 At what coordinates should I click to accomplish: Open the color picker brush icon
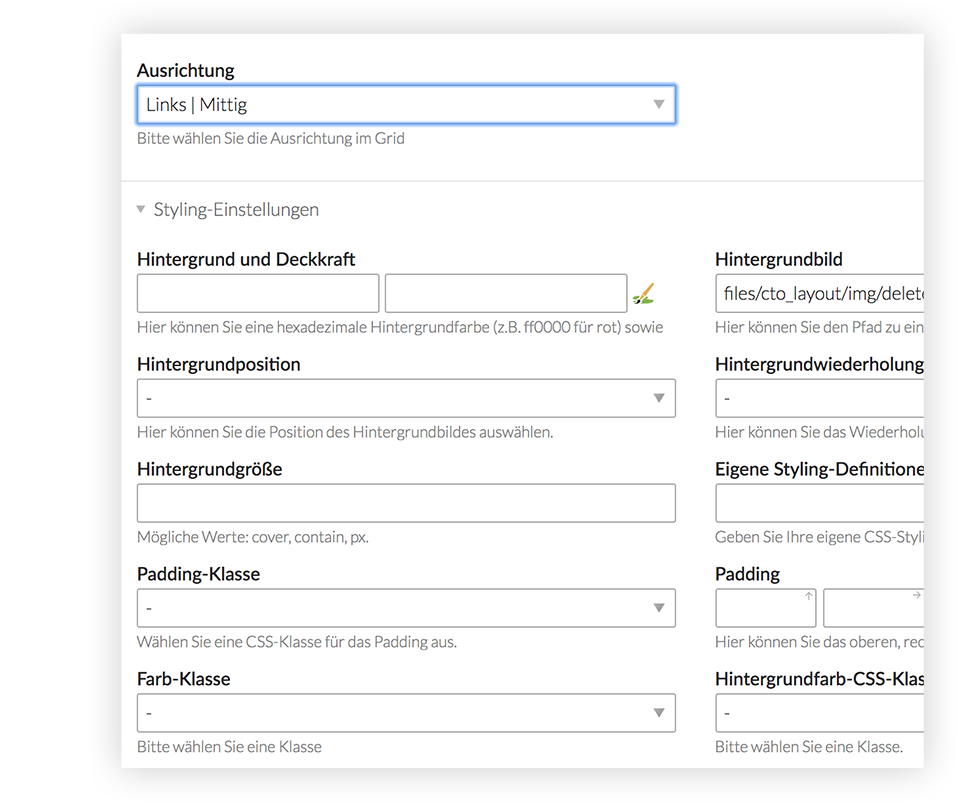click(x=644, y=294)
